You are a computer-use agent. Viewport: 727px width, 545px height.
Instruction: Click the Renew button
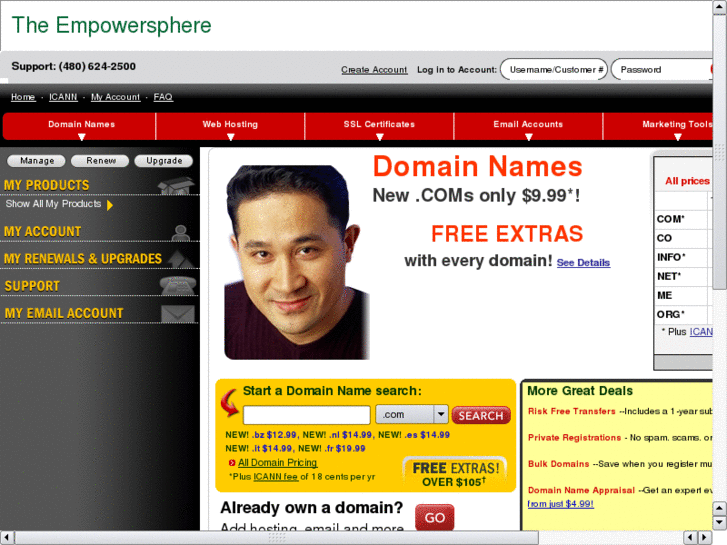pos(100,160)
